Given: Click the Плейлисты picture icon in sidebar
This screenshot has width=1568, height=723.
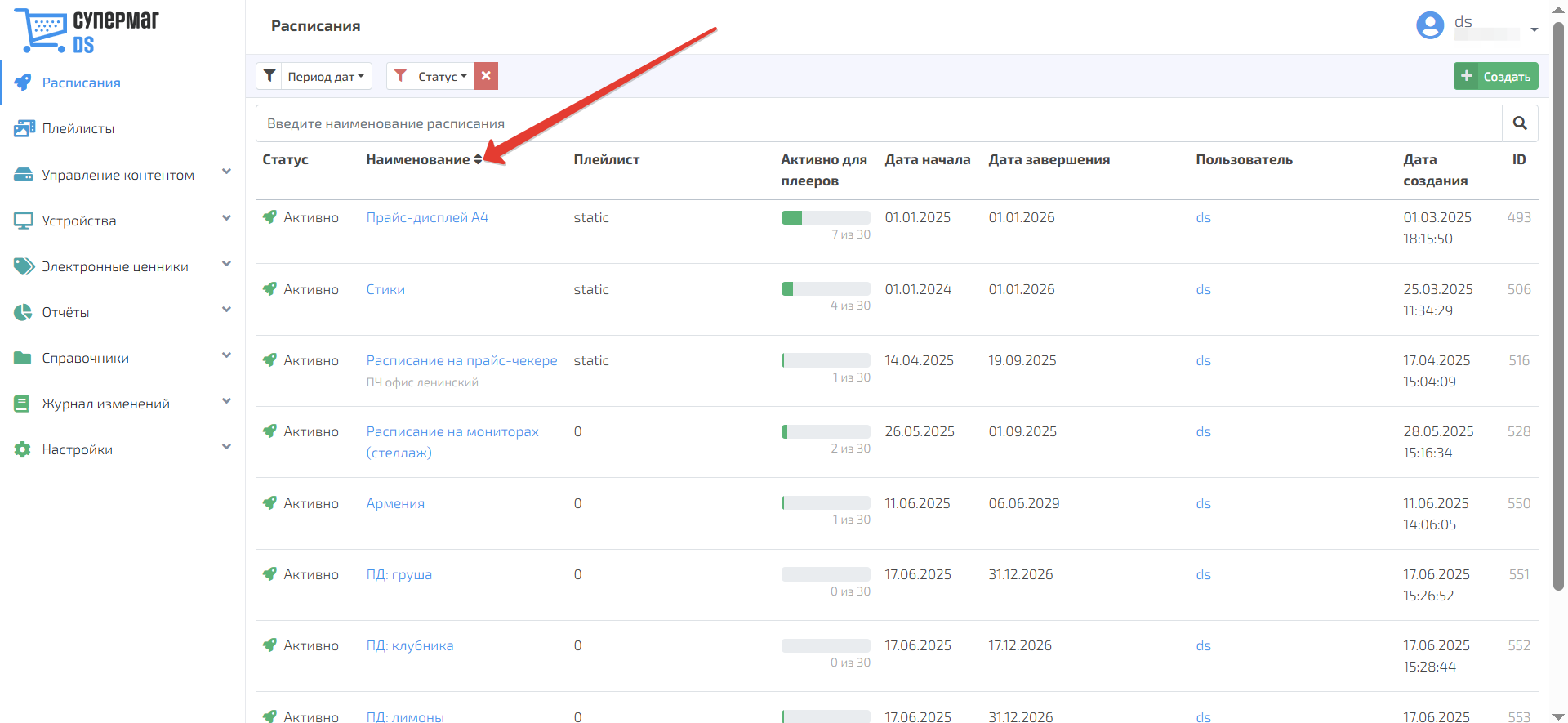Looking at the screenshot, I should 24,128.
